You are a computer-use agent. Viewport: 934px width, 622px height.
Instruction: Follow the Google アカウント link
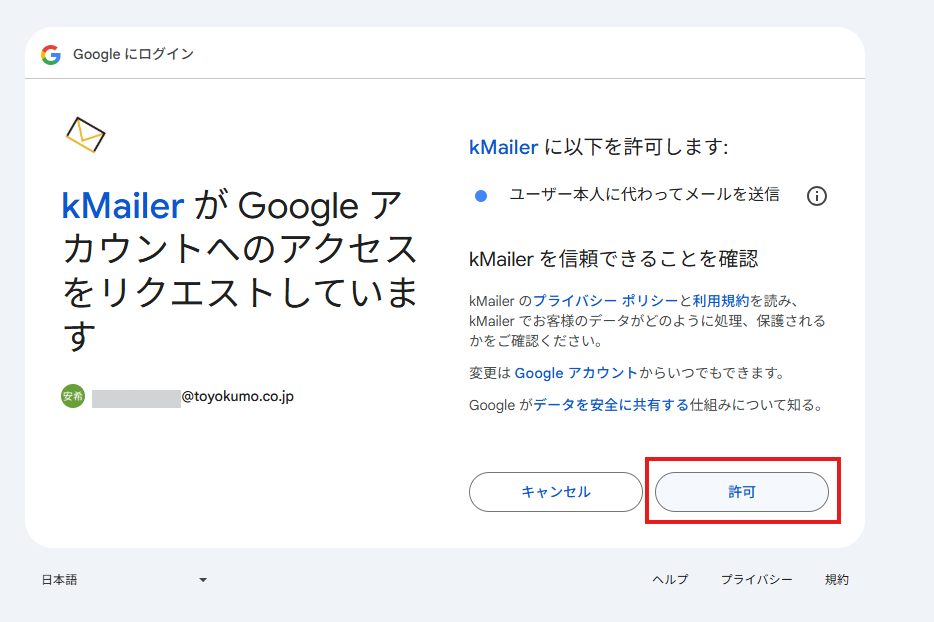[x=576, y=373]
